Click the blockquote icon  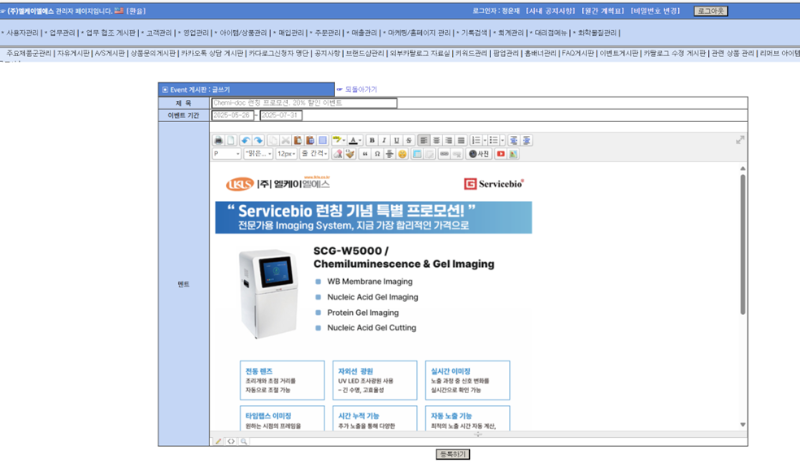[x=364, y=154]
